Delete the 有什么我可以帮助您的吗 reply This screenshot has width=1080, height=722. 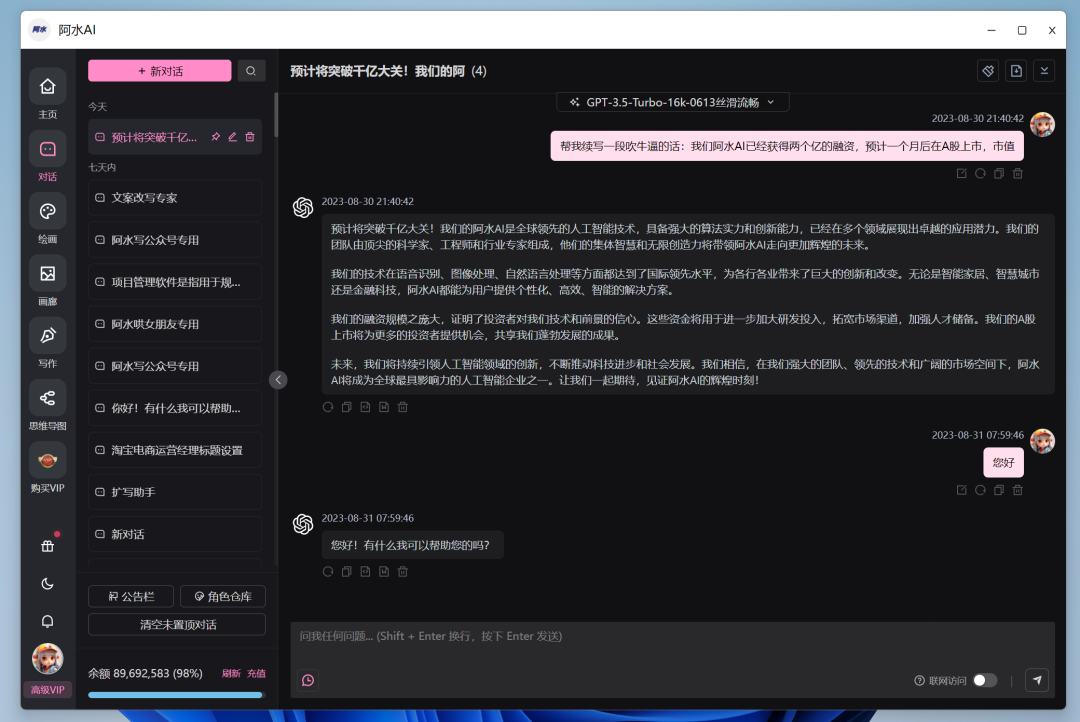[x=403, y=572]
